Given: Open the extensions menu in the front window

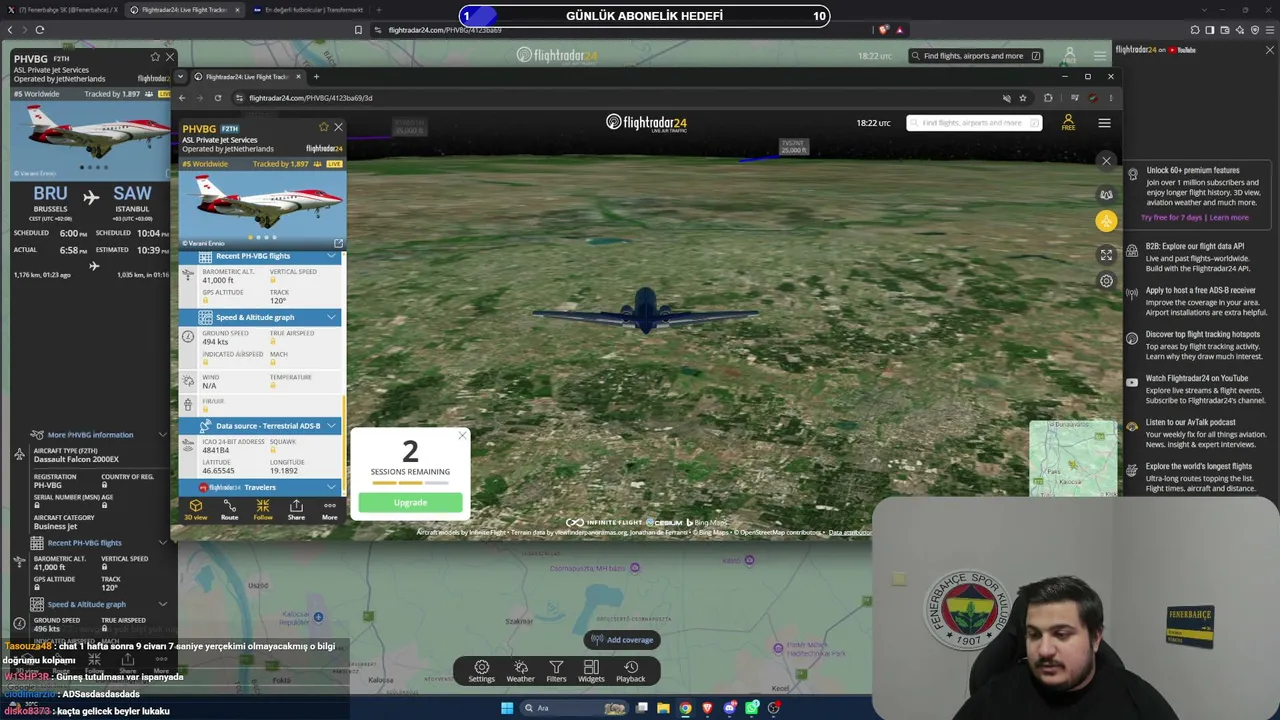Looking at the screenshot, I should pos(1048,98).
